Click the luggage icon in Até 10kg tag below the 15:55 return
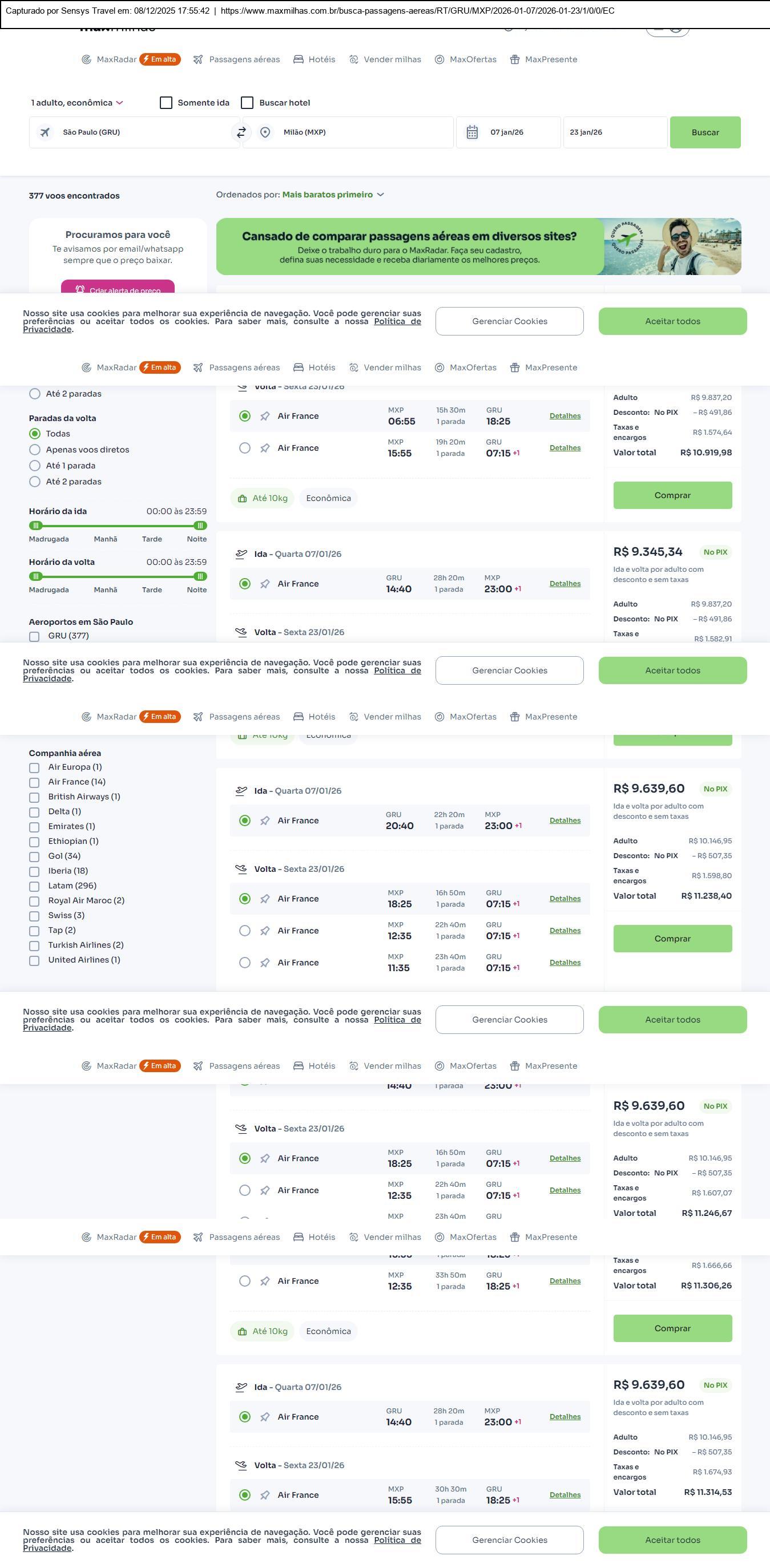The image size is (770, 1568). 242,499
